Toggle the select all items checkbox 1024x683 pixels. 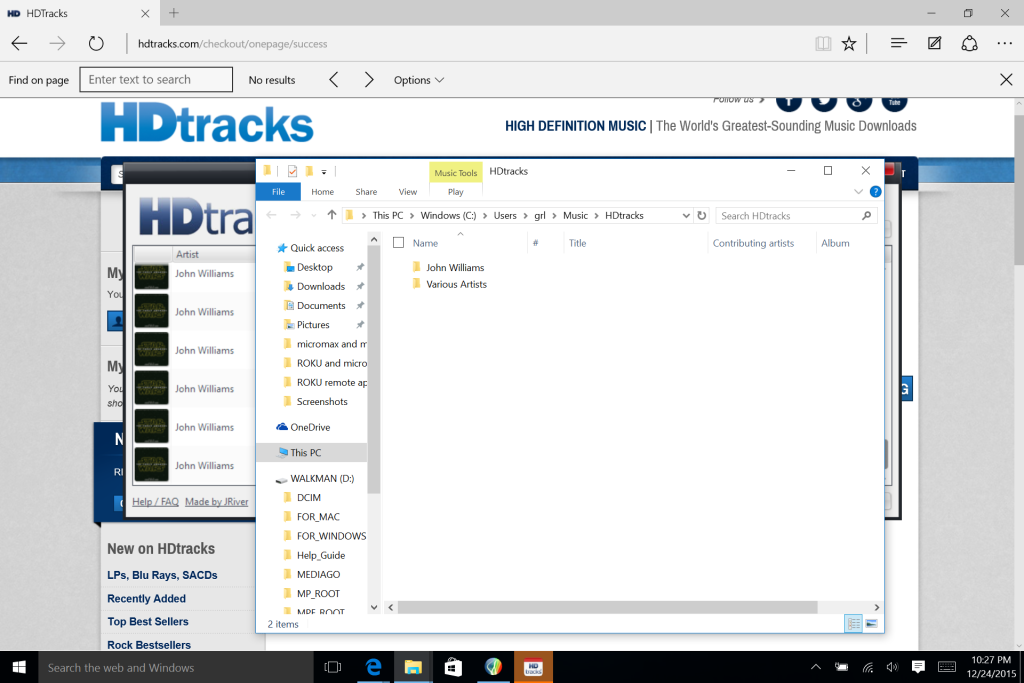(x=398, y=243)
